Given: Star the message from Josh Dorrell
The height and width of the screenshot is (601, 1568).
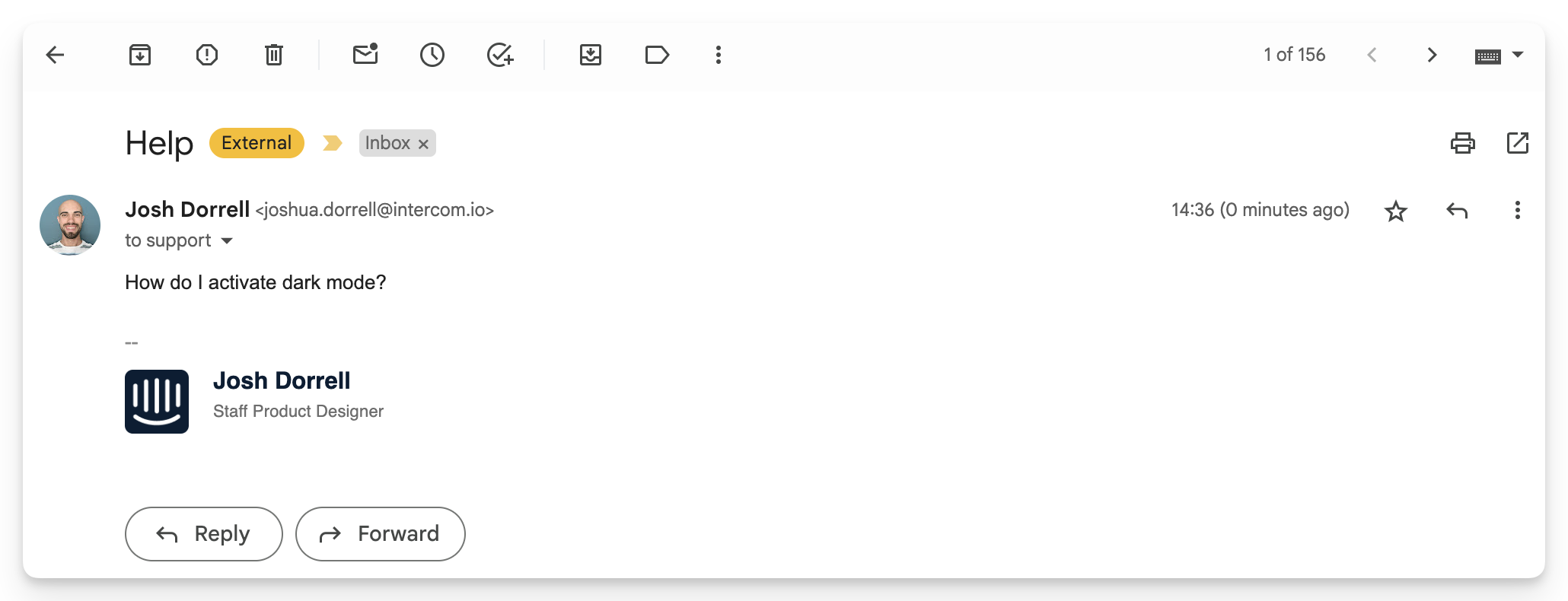Looking at the screenshot, I should pyautogui.click(x=1396, y=211).
